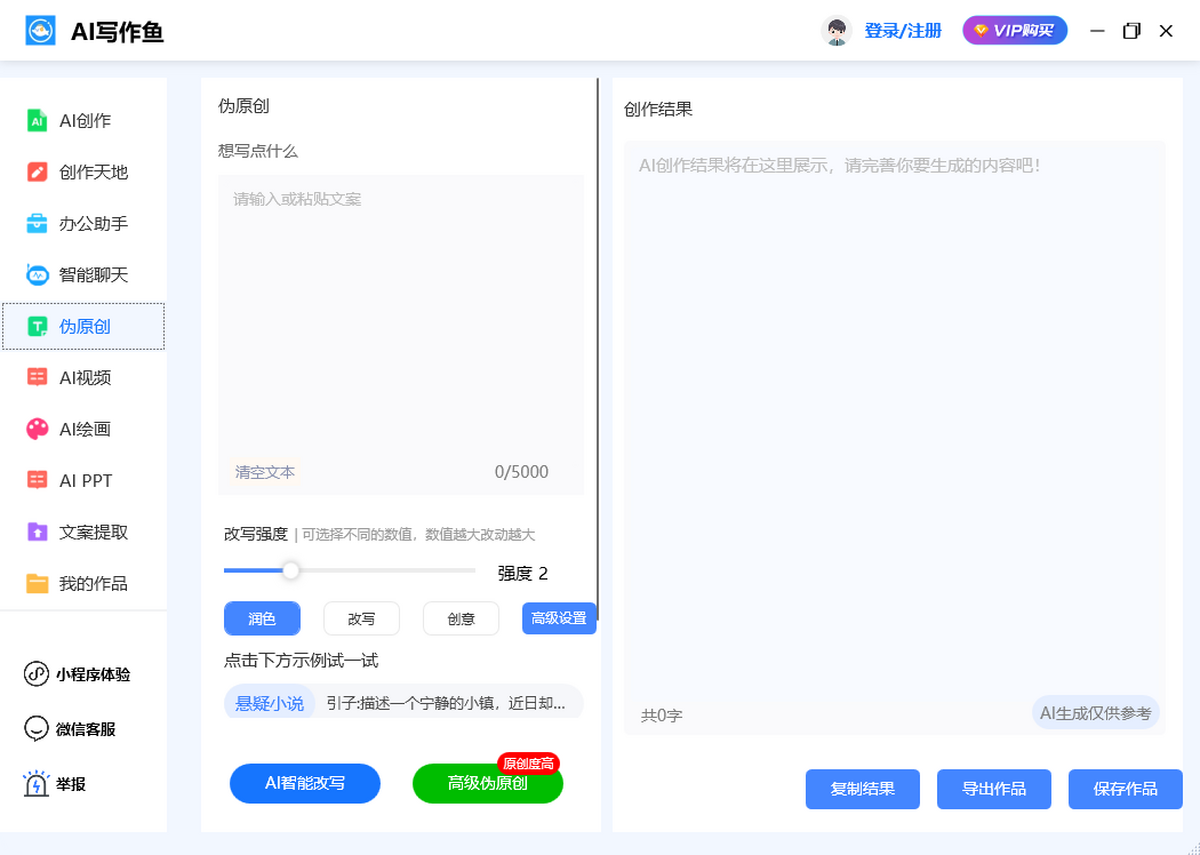The image size is (1200, 855).
Task: Open AI绘画 palette icon
Action: point(37,429)
